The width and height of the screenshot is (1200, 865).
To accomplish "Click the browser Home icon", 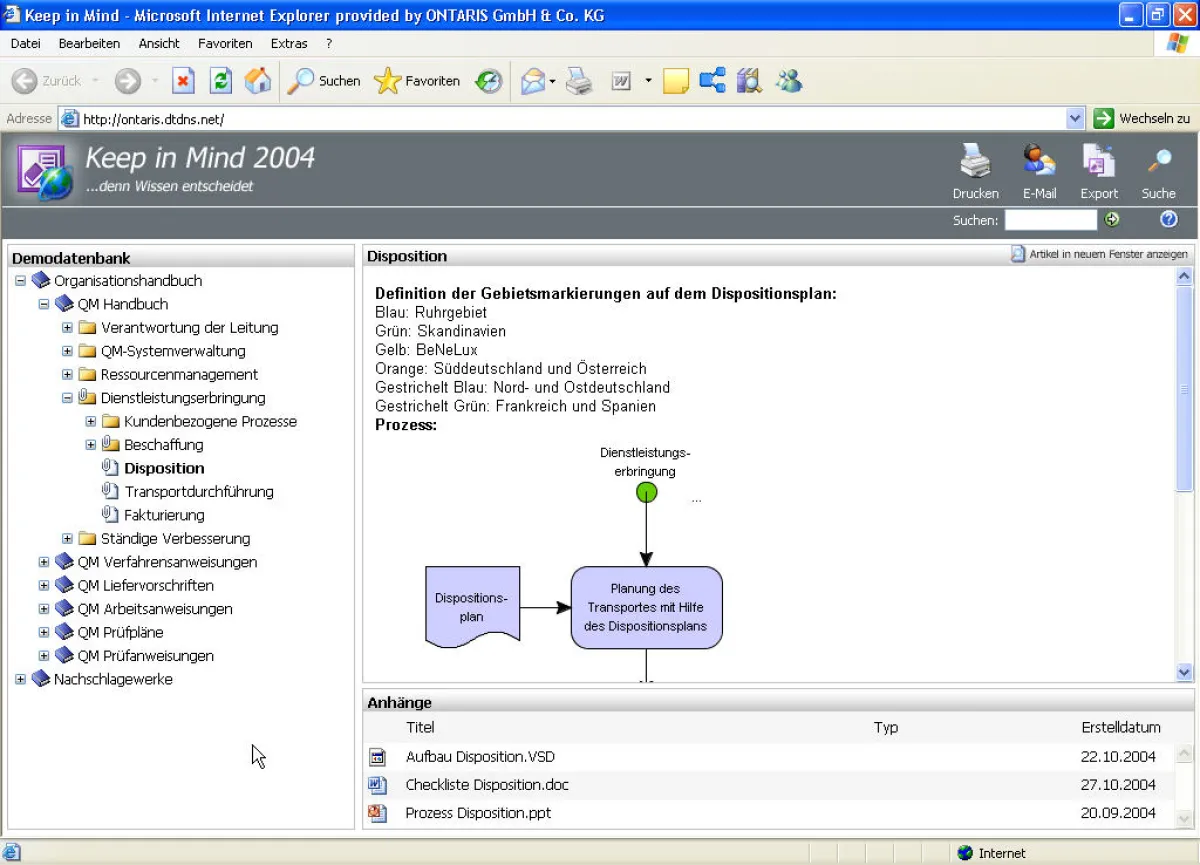I will tap(258, 81).
